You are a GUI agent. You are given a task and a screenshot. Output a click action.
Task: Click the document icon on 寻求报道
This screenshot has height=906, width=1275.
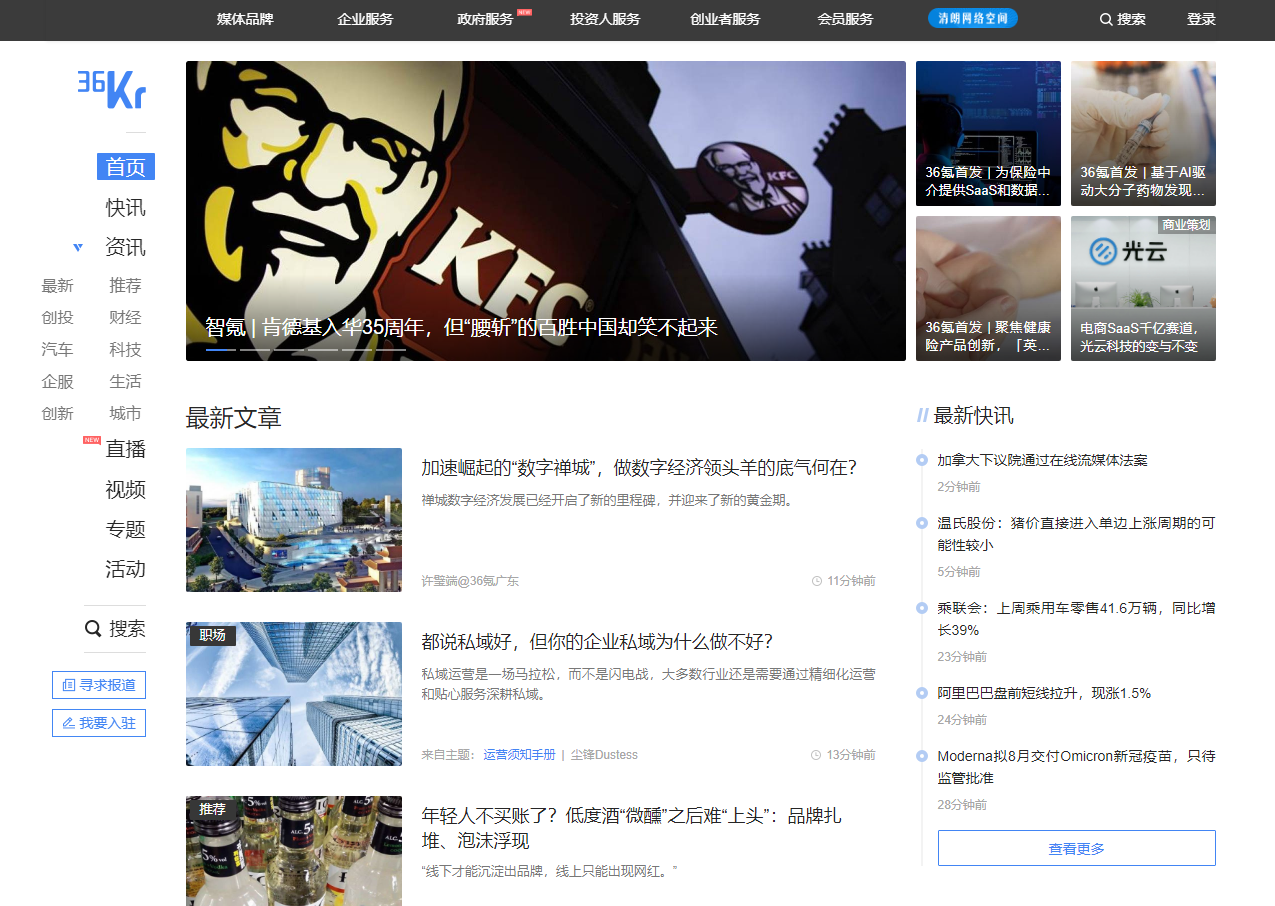(69, 685)
